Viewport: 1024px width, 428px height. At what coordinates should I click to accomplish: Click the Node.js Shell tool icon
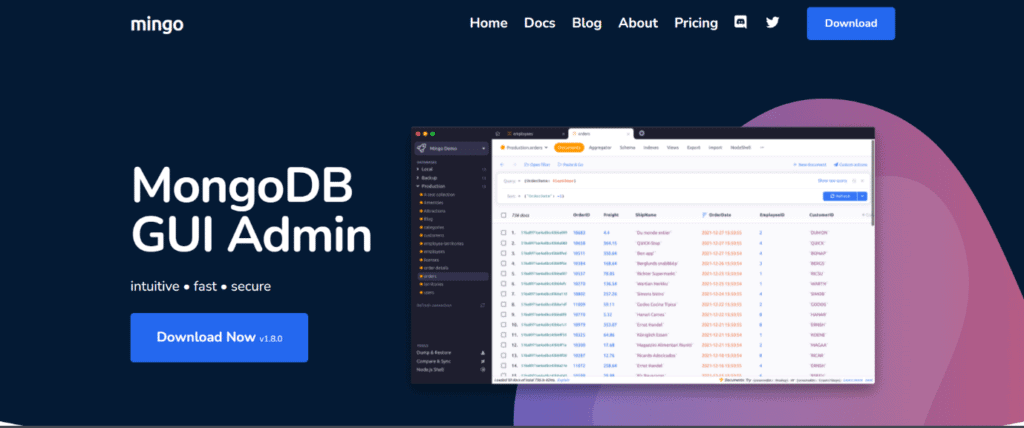coord(484,369)
